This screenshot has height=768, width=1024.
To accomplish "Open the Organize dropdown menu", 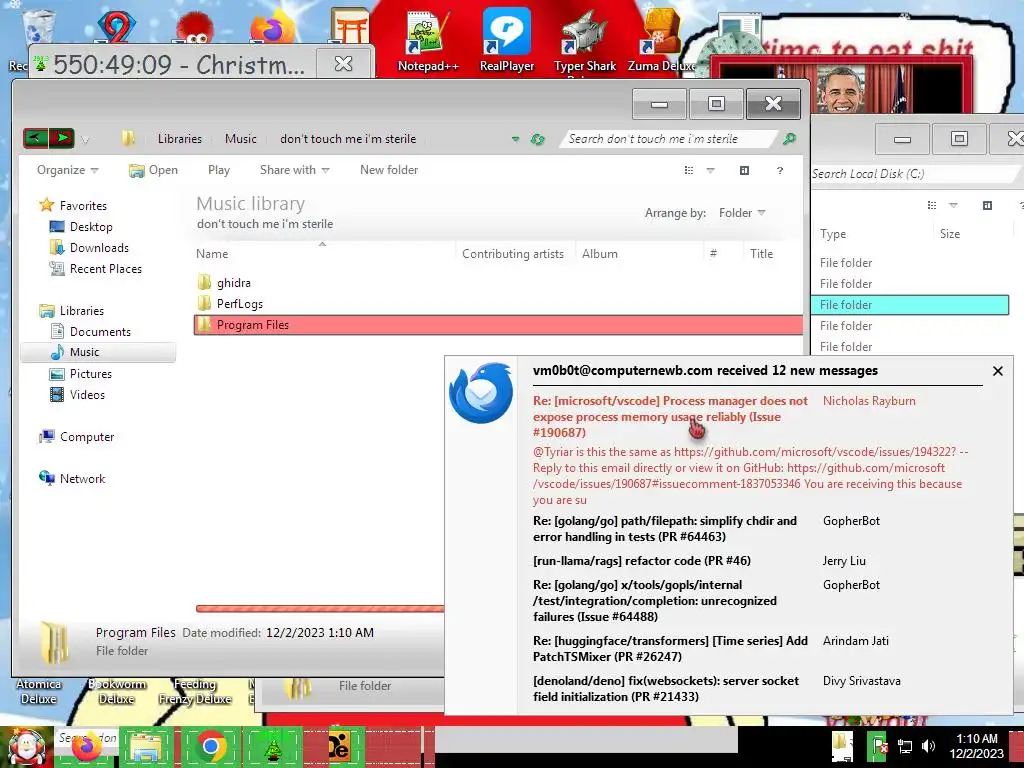I will click(x=67, y=170).
